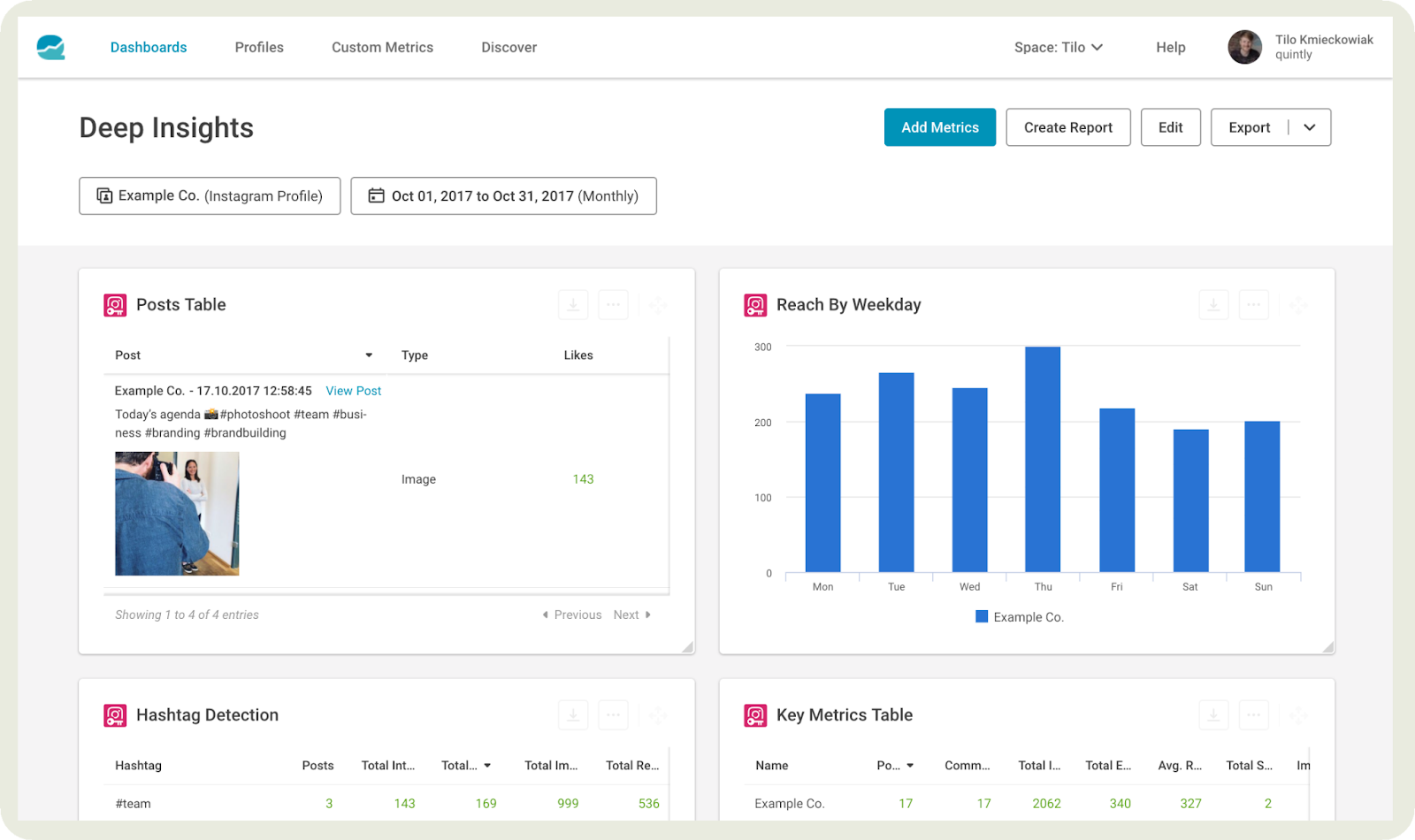Go to Custom Metrics
1415x840 pixels.
pyautogui.click(x=382, y=47)
